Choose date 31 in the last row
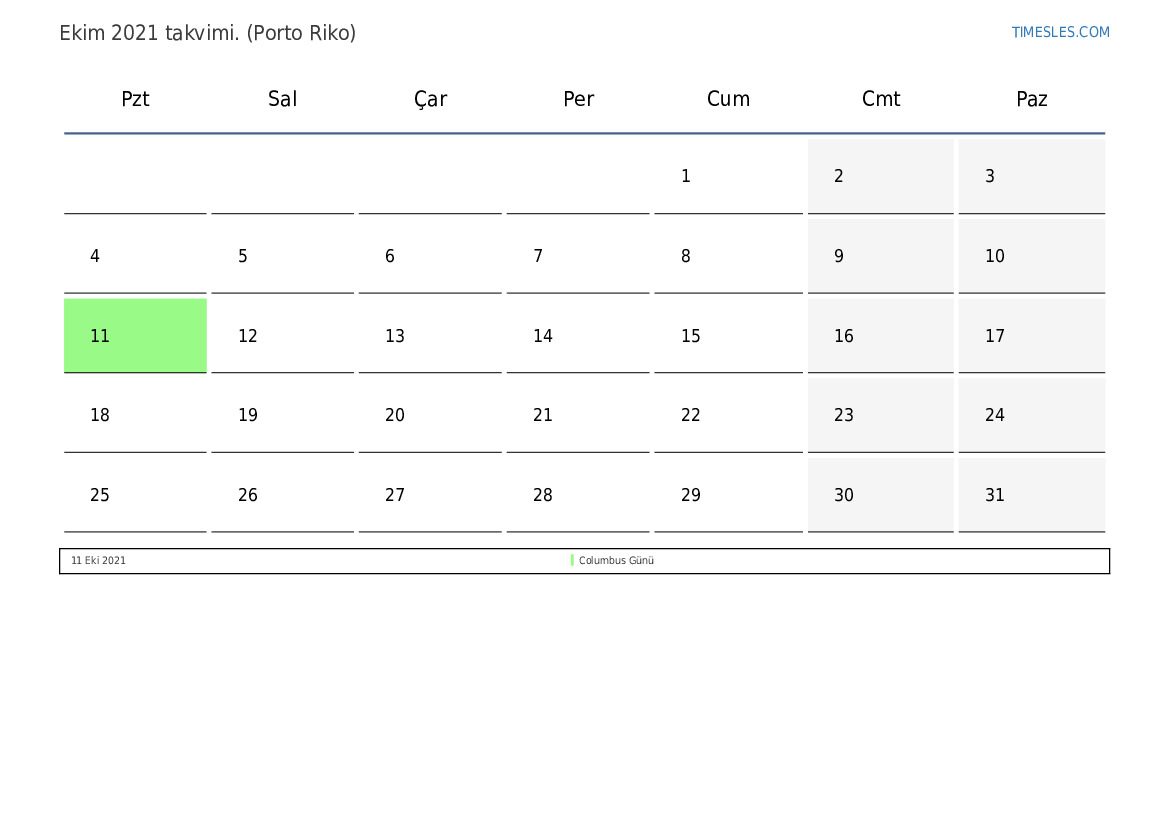 [1032, 494]
